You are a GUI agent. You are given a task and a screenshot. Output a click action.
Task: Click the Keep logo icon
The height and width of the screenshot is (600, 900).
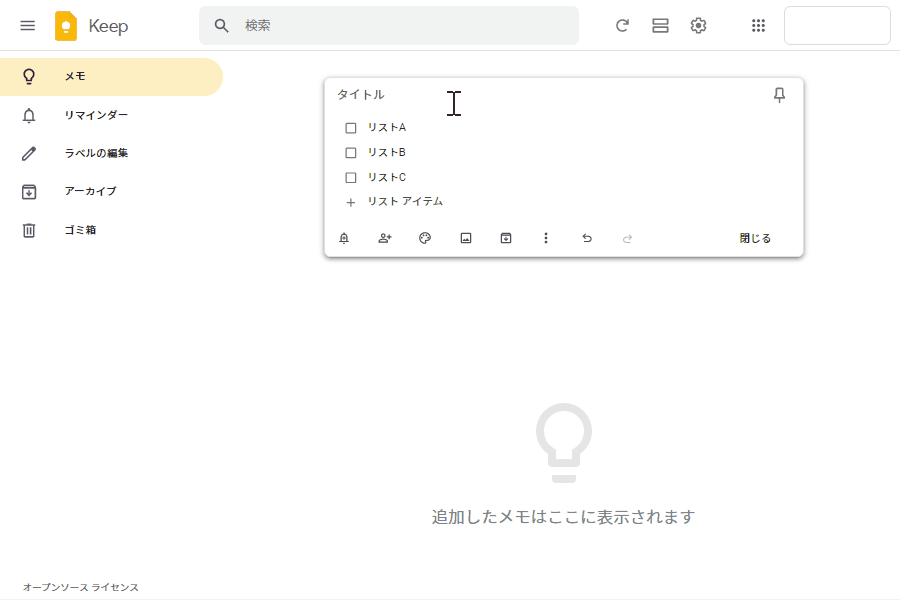pyautogui.click(x=66, y=26)
